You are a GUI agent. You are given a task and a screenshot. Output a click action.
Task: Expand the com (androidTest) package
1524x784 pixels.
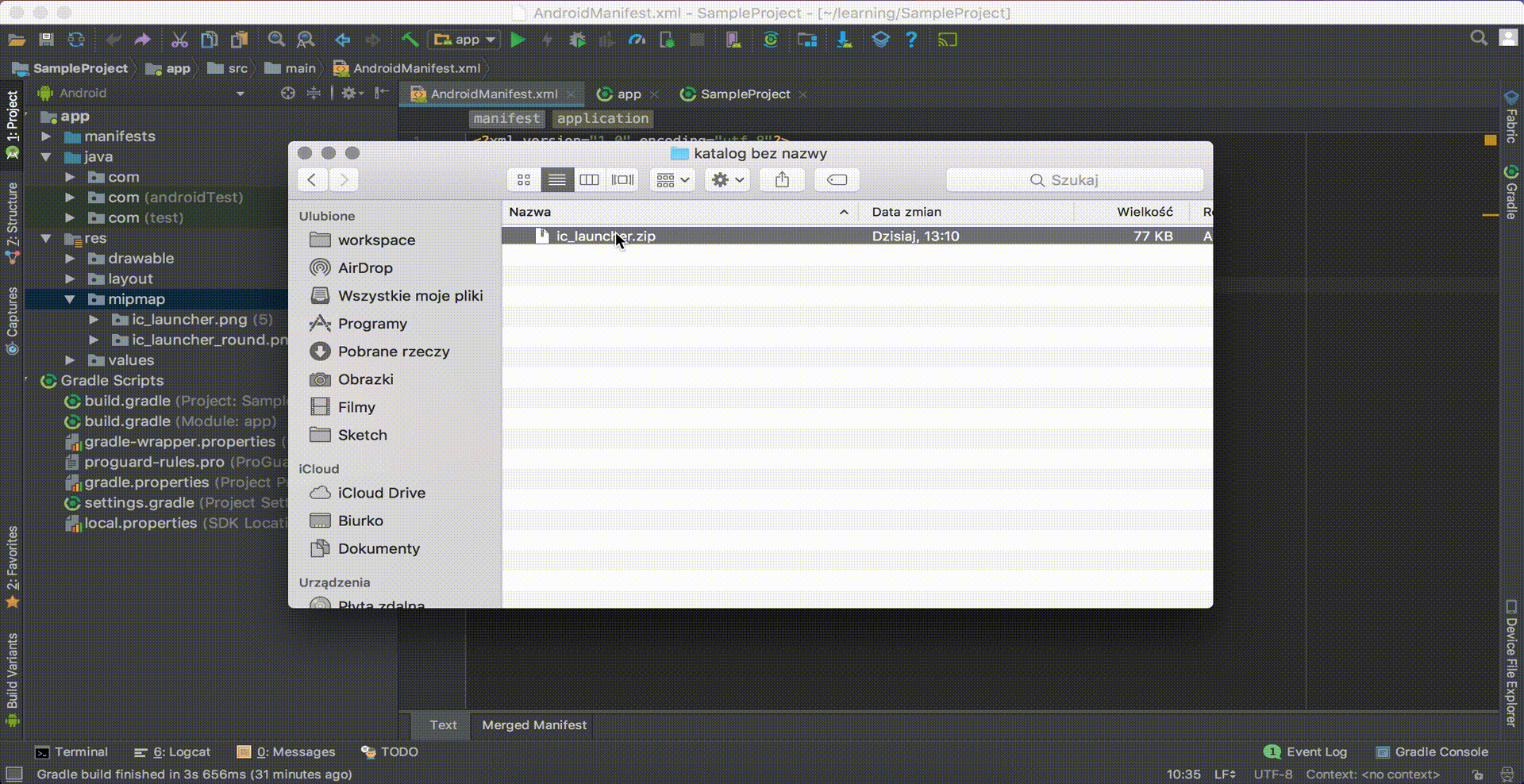pos(70,198)
